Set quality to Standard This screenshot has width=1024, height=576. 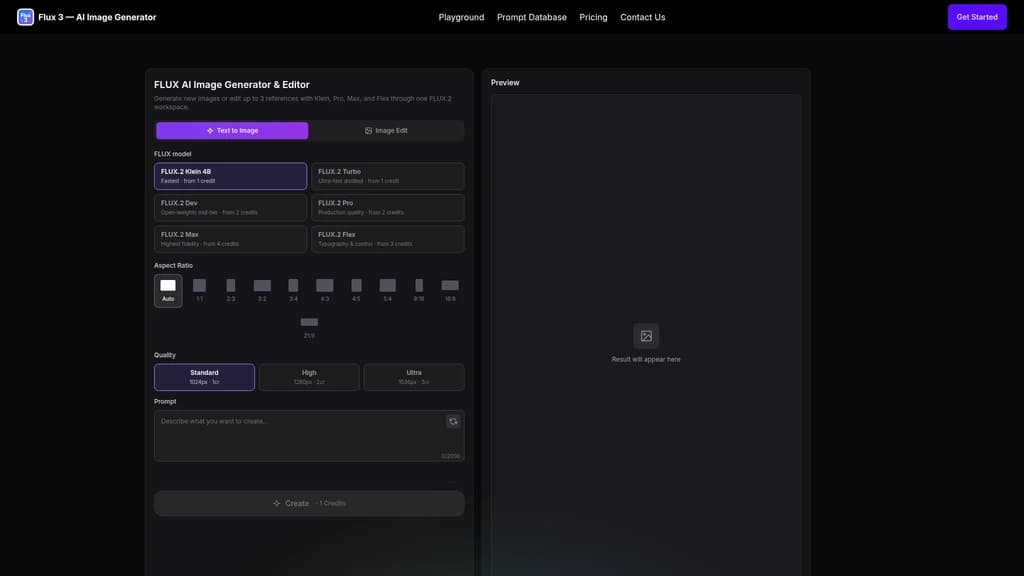(x=204, y=377)
